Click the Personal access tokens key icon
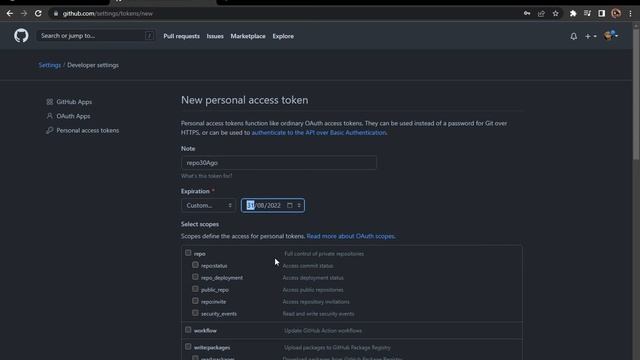This screenshot has width=640, height=360. [49, 130]
